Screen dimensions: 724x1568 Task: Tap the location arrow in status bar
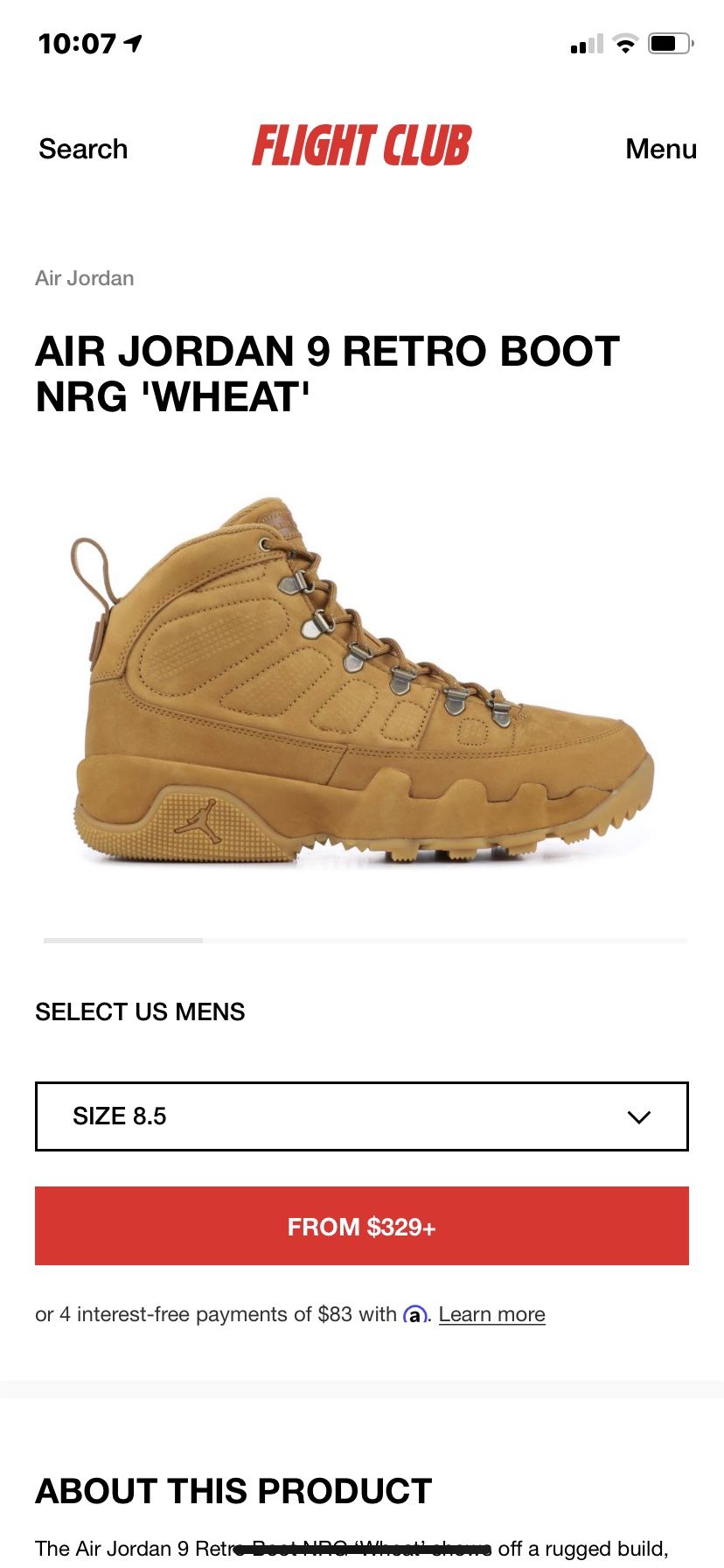pyautogui.click(x=133, y=43)
